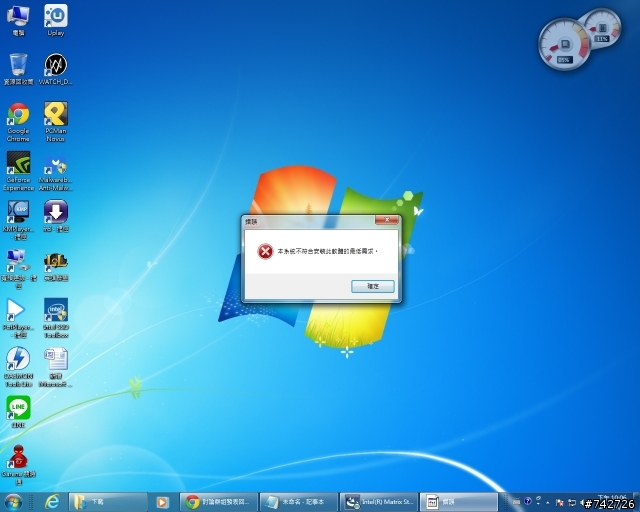Click the Action Center flag tray icon
This screenshot has width=640, height=512.
click(560, 503)
